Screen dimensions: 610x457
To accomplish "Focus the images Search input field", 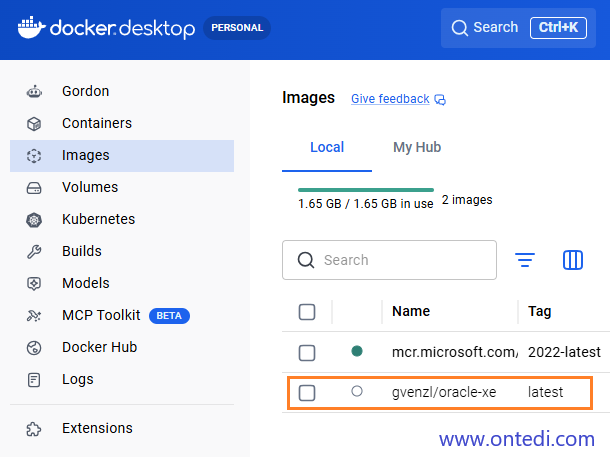I will (x=389, y=260).
